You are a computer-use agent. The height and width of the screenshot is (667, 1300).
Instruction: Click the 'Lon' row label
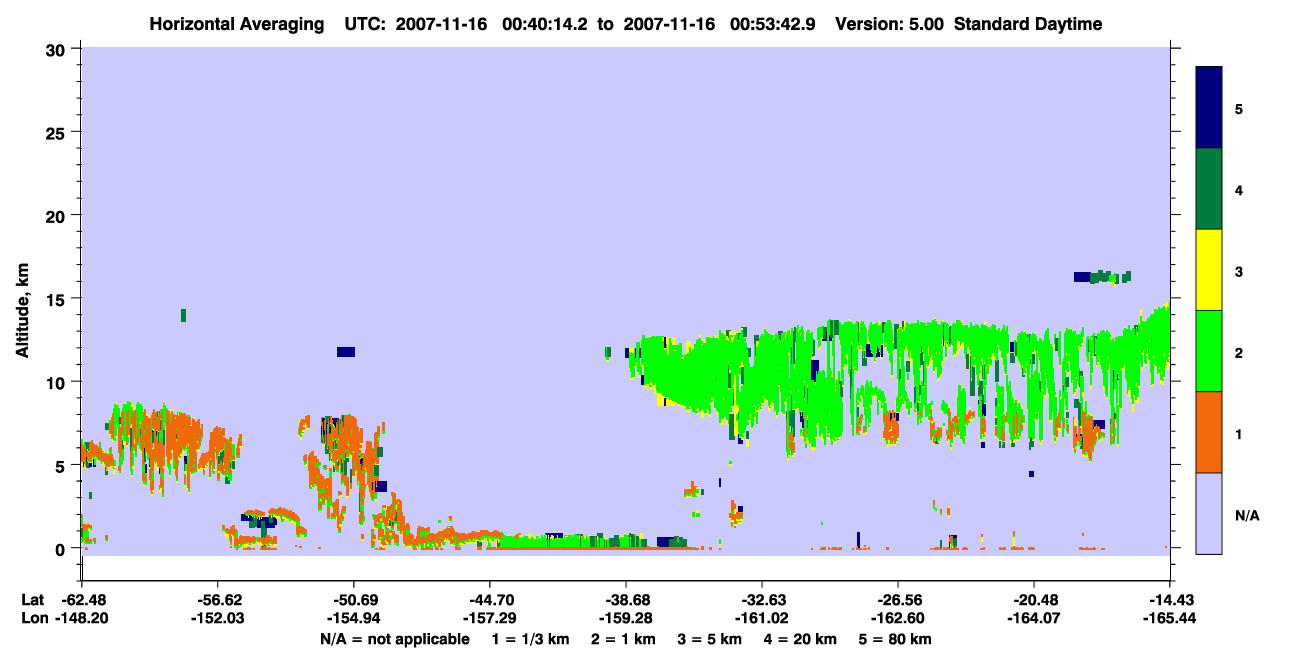(33, 618)
